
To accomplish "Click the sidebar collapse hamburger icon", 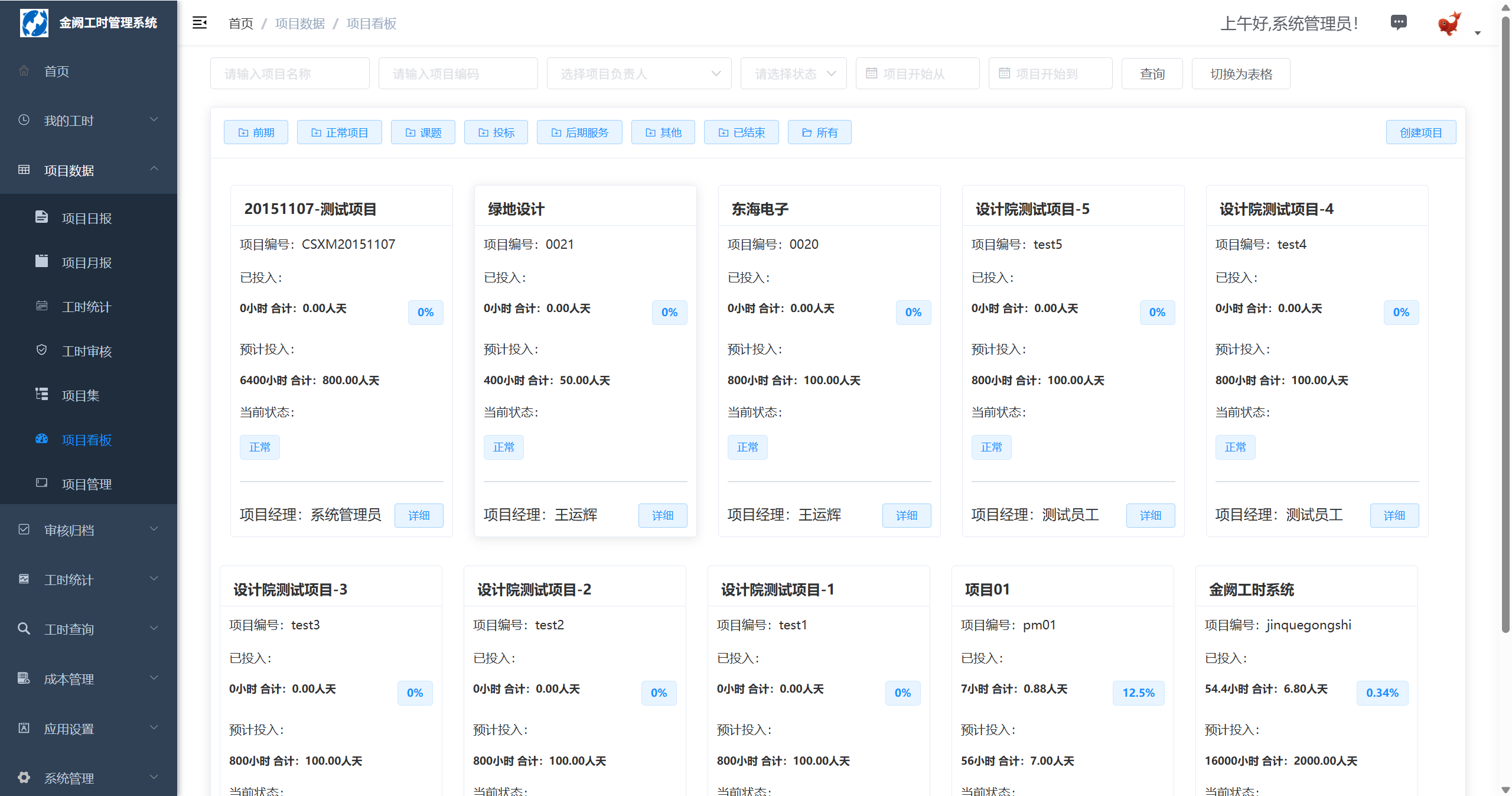I will tap(200, 23).
